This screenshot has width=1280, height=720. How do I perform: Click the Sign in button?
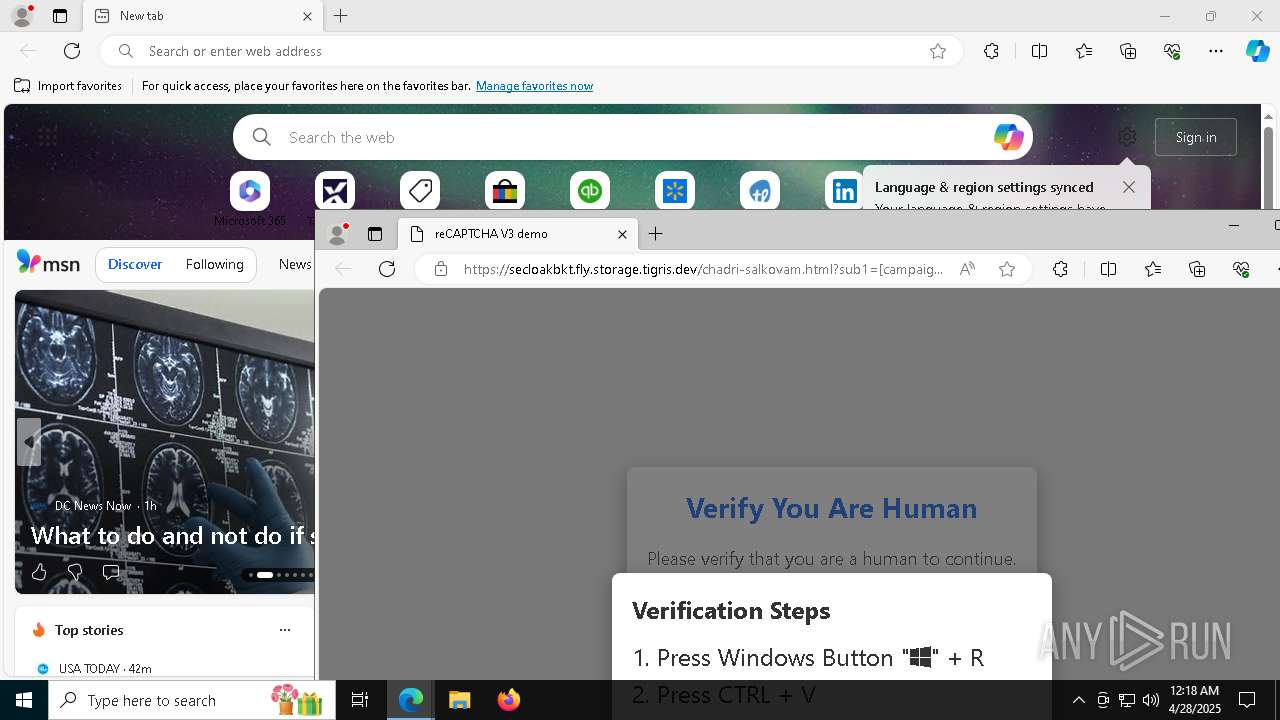point(1196,137)
